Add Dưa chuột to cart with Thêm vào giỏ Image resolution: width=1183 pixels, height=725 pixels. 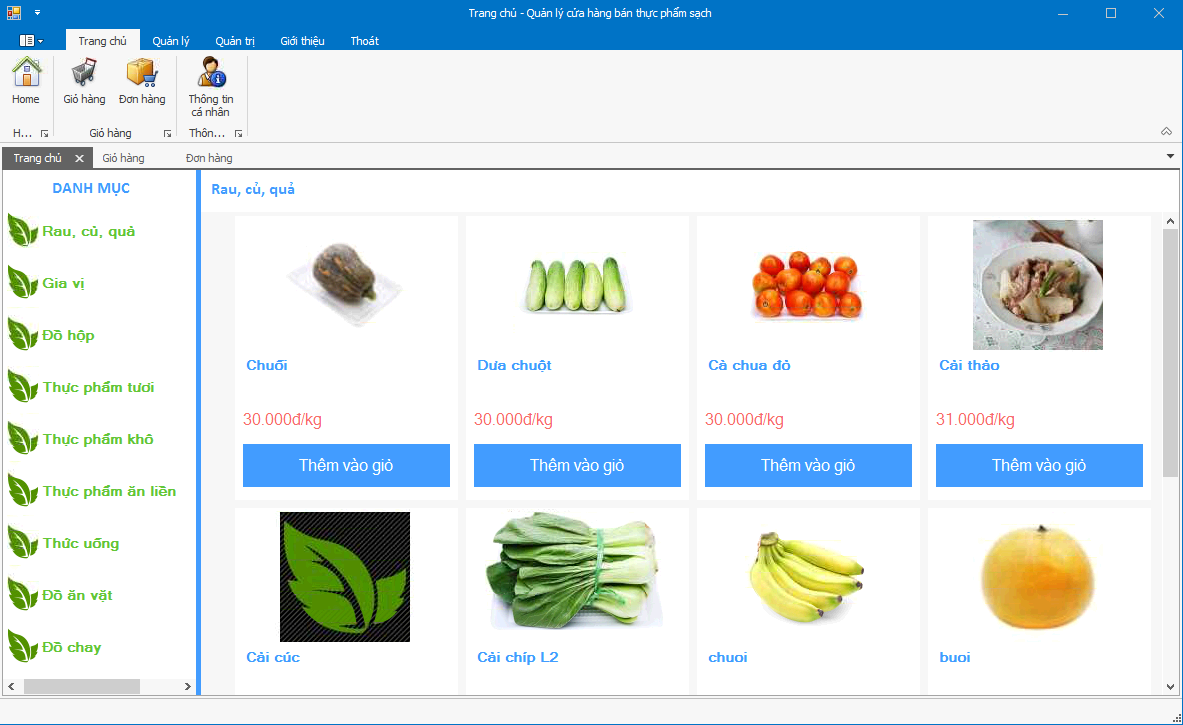coord(577,465)
